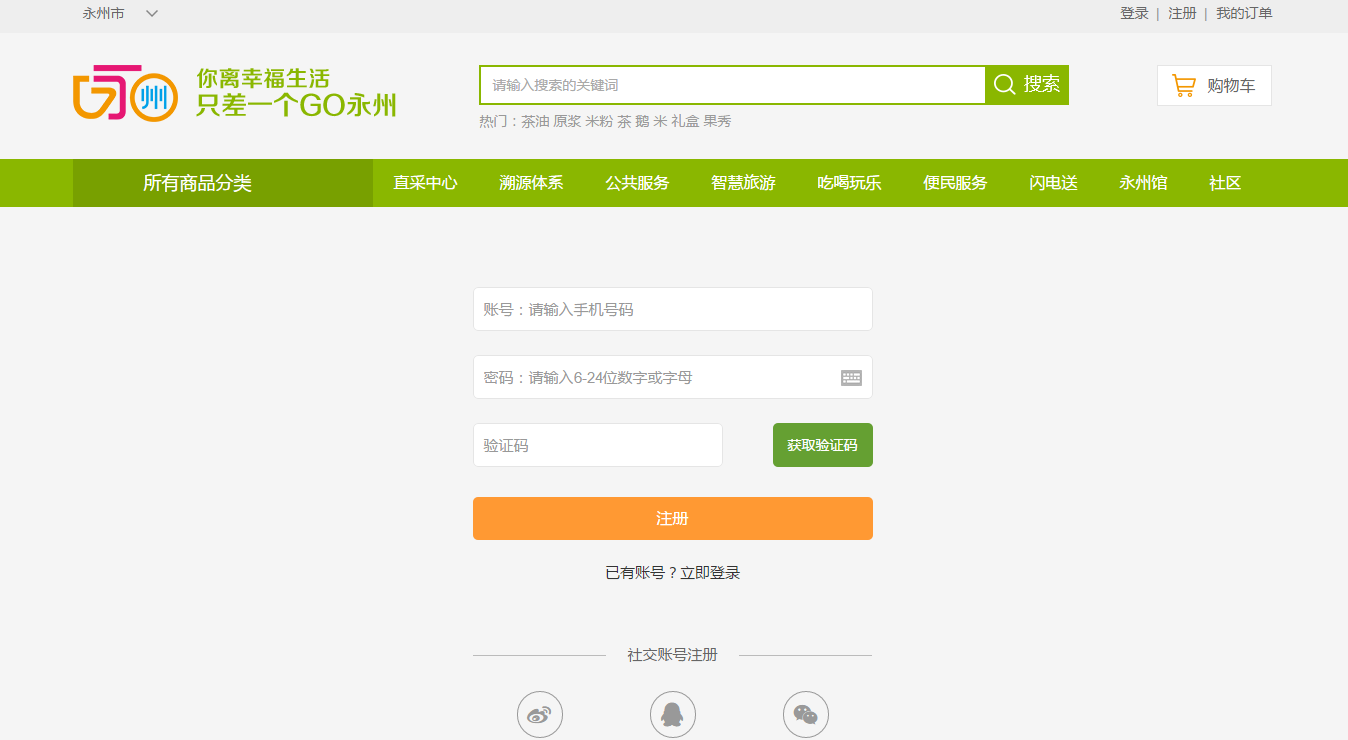Open 我的订单 in the top bar

[1244, 14]
